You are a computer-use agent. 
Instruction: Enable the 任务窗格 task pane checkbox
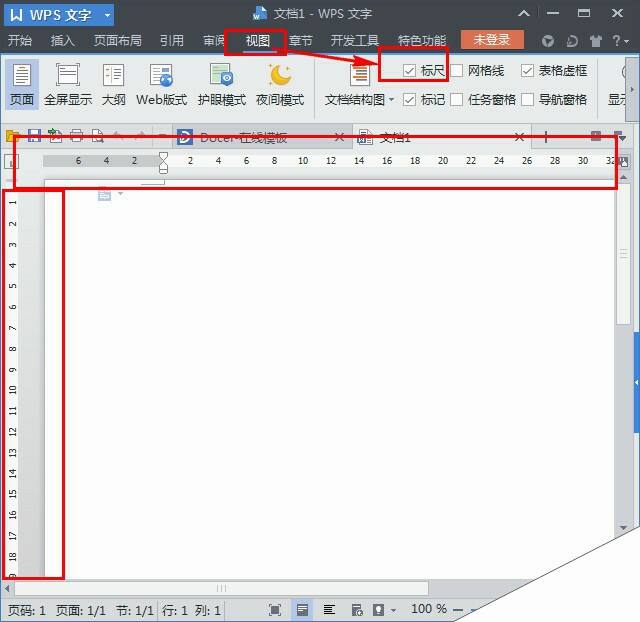(456, 99)
